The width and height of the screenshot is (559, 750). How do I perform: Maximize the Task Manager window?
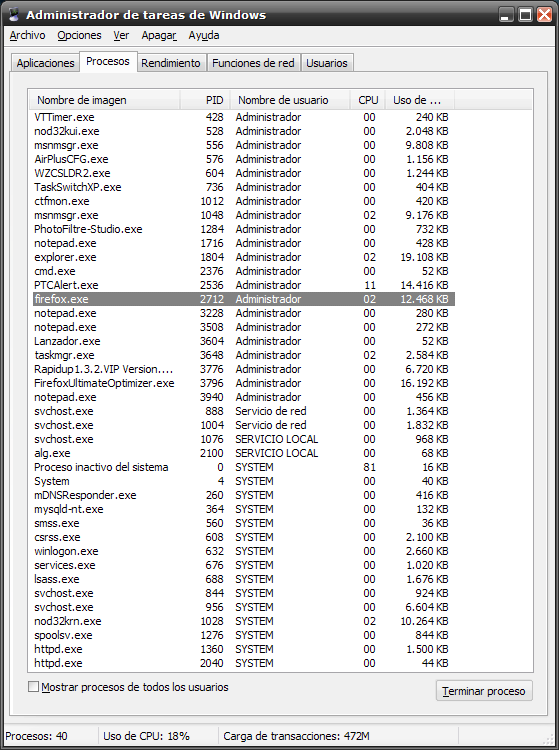(x=525, y=15)
